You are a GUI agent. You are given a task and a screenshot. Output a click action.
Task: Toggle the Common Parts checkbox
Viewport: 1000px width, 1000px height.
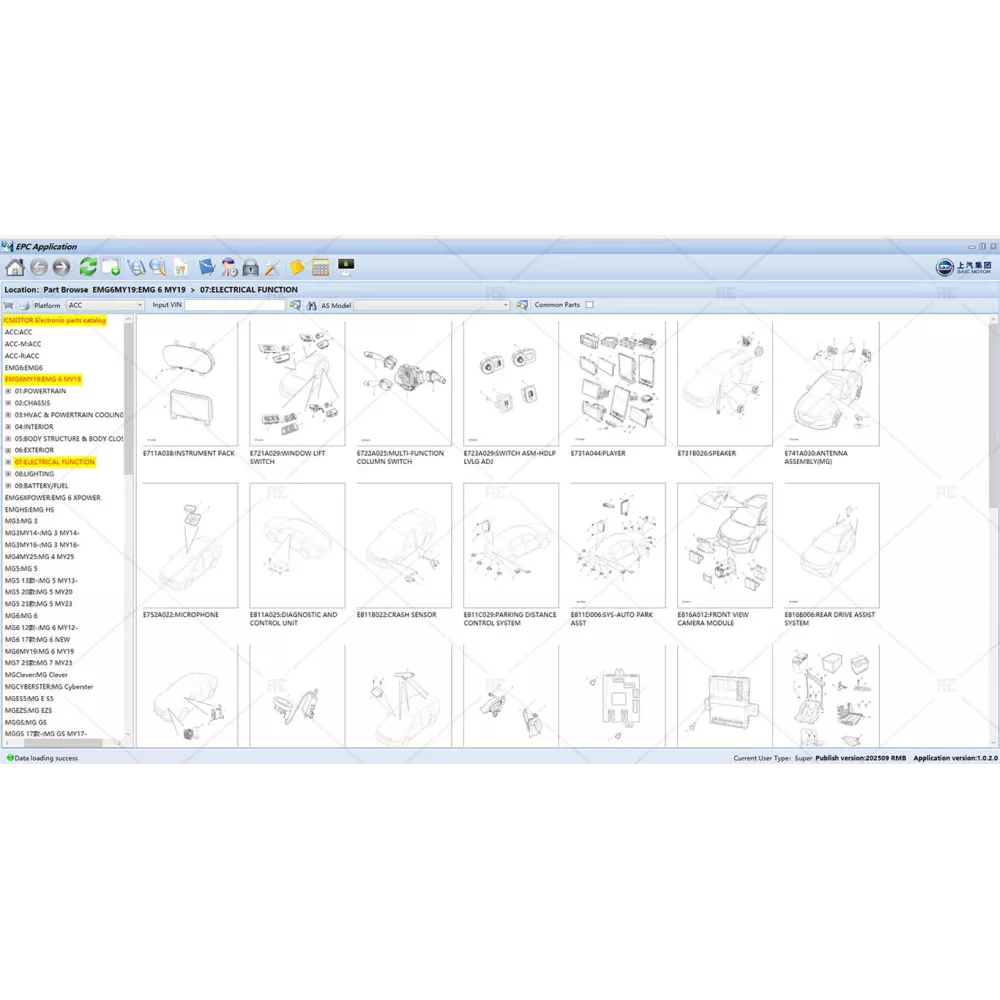(x=589, y=305)
